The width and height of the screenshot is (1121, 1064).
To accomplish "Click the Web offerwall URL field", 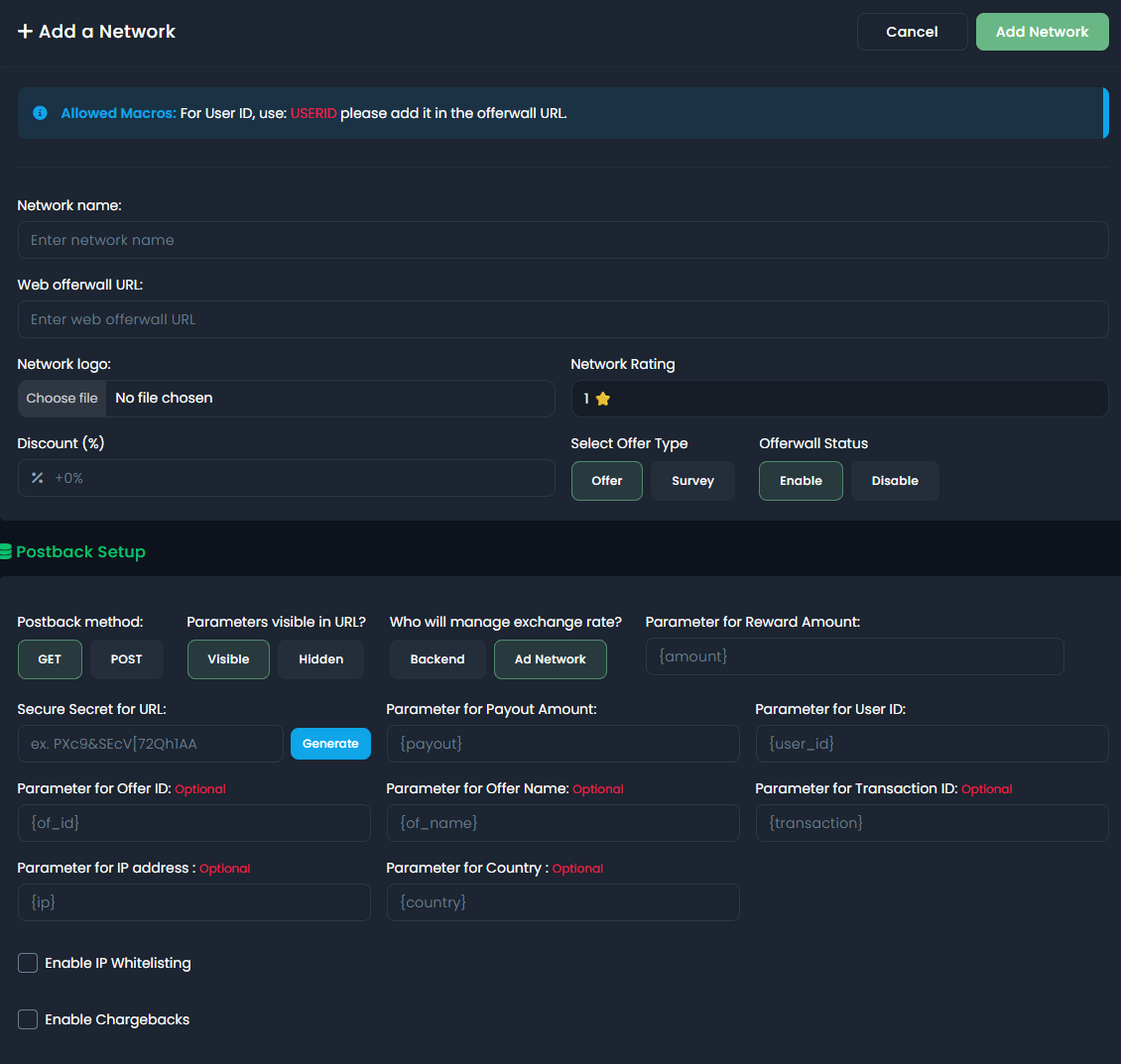I will pos(562,319).
